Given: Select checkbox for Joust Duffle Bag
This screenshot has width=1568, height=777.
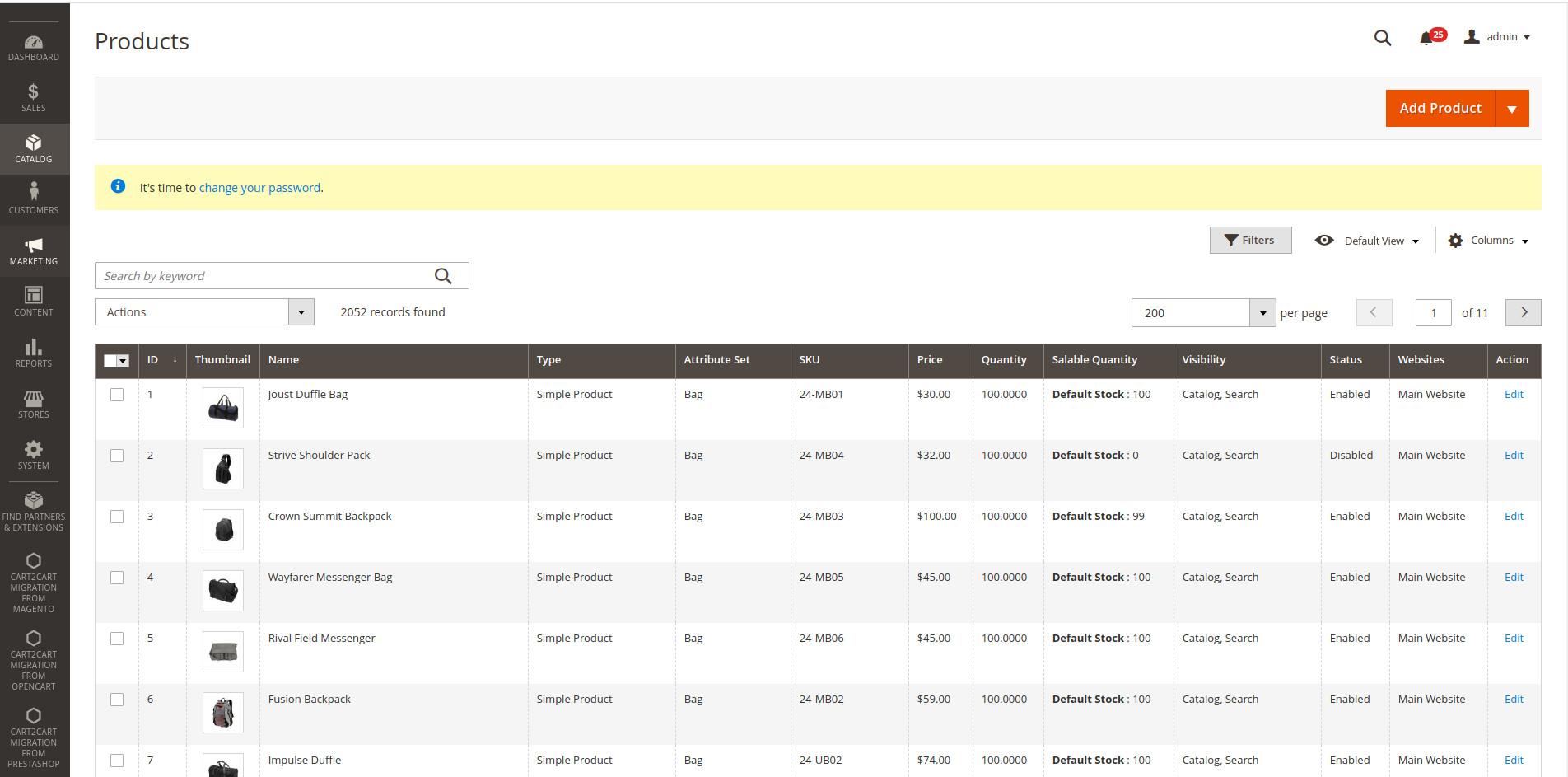Looking at the screenshot, I should (117, 395).
